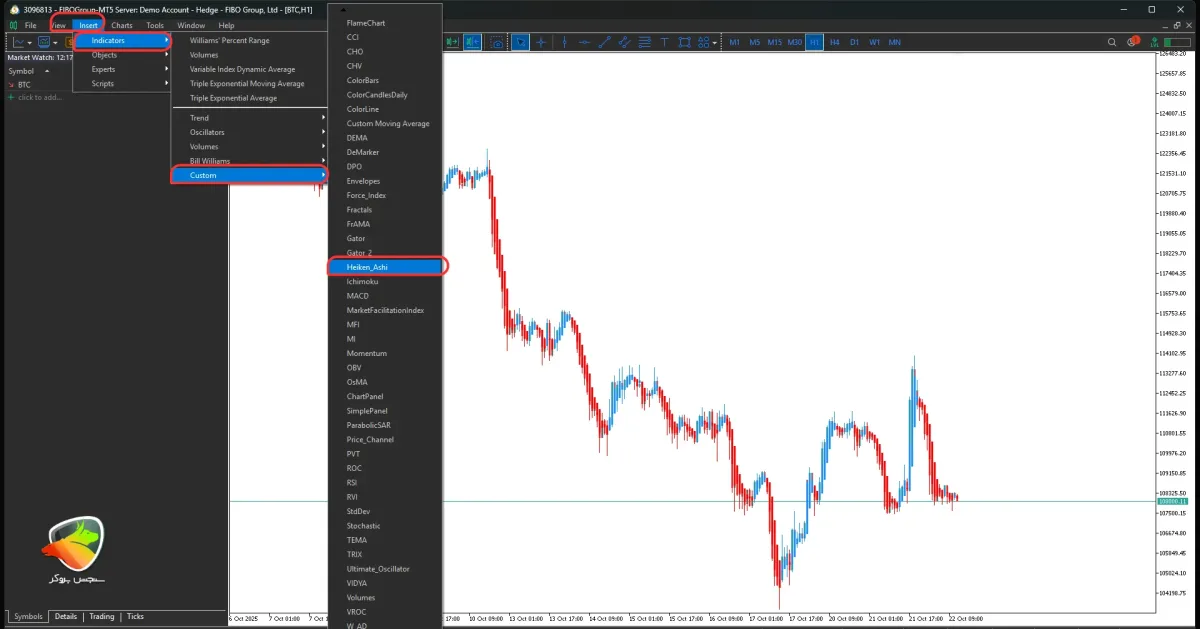This screenshot has height=629, width=1200.
Task: Switch to the Ticks tab
Action: tap(135, 617)
